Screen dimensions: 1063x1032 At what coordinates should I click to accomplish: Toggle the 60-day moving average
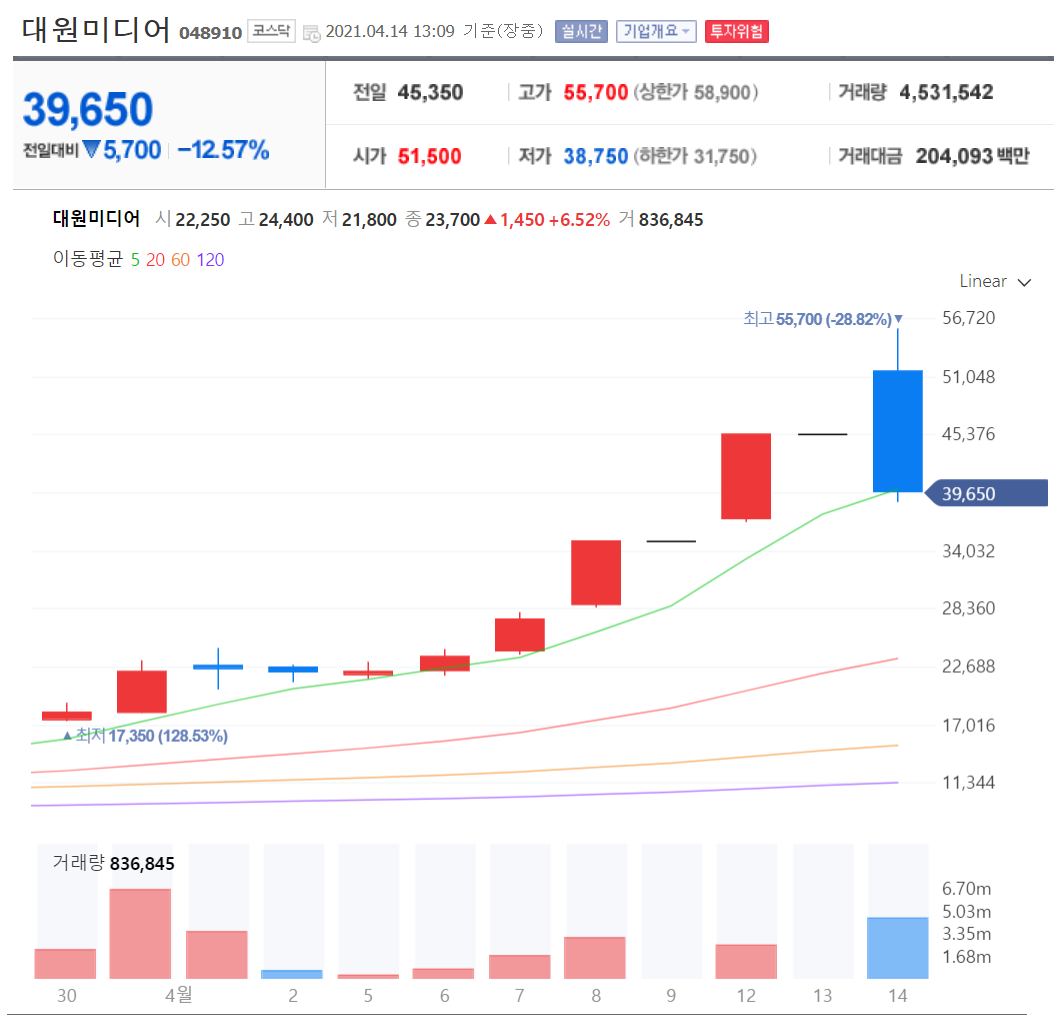pos(180,260)
